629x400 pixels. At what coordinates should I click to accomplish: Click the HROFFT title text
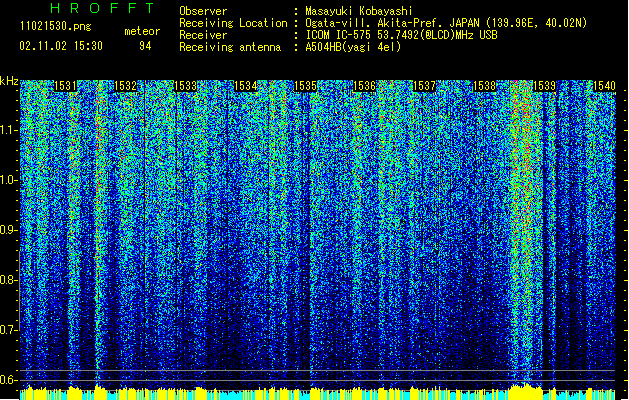(x=102, y=8)
